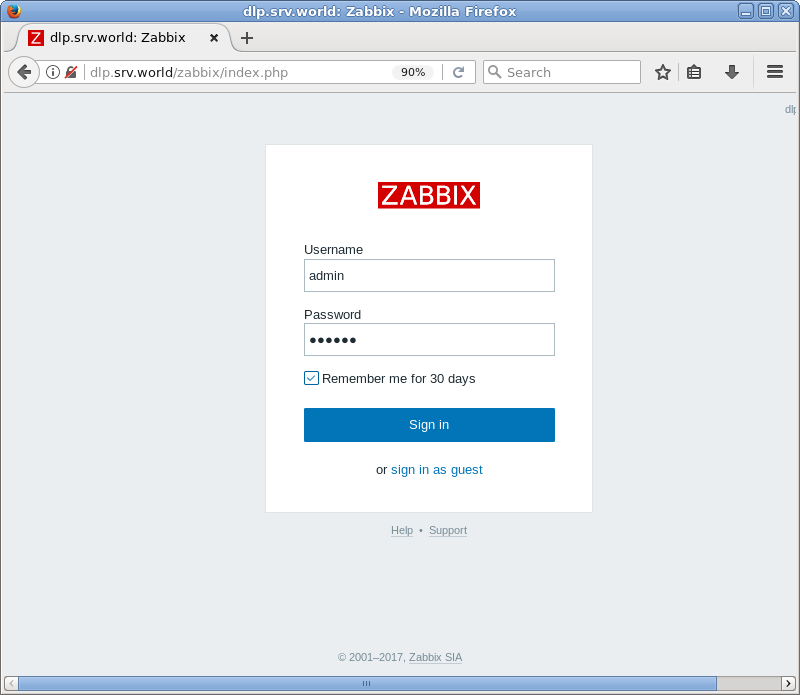Screen dimensions: 800x695
Task: Open the Zabbix SIA footer link
Action: click(x=435, y=657)
